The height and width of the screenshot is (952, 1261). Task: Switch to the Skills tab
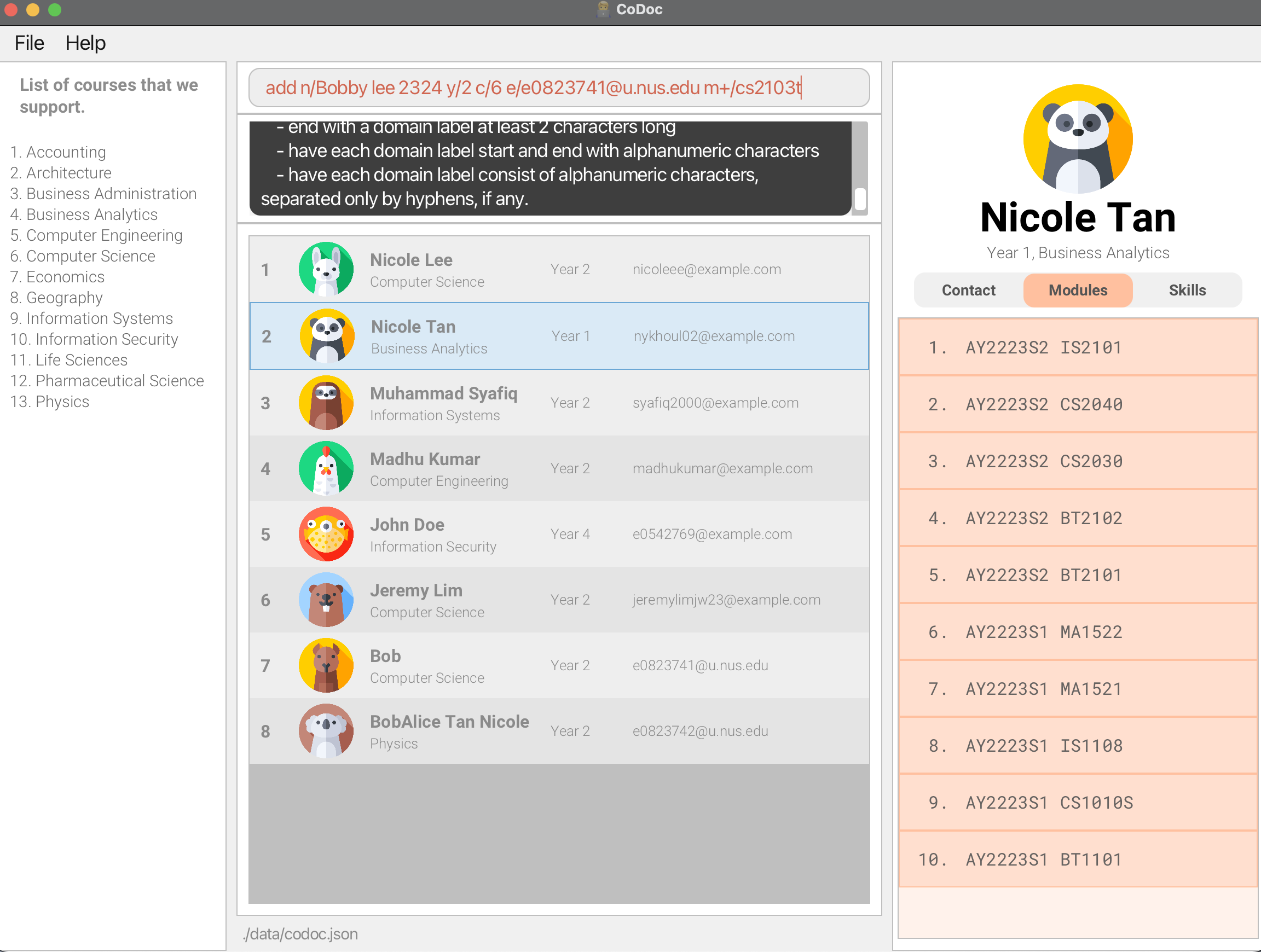point(1187,290)
